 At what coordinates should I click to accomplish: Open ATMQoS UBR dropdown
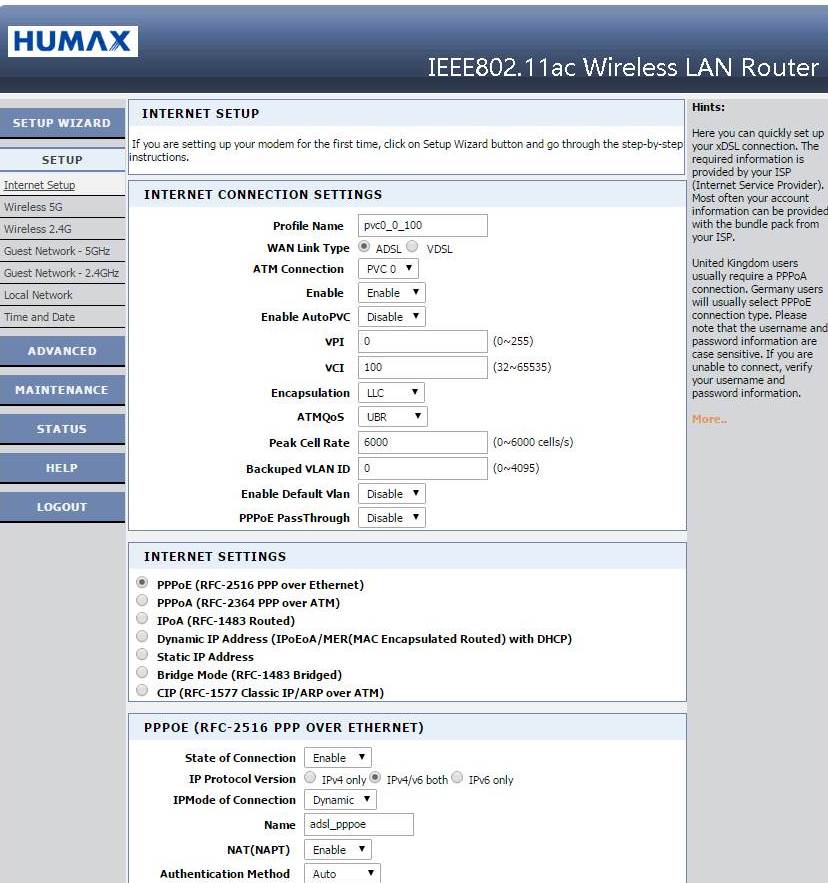pyautogui.click(x=393, y=417)
